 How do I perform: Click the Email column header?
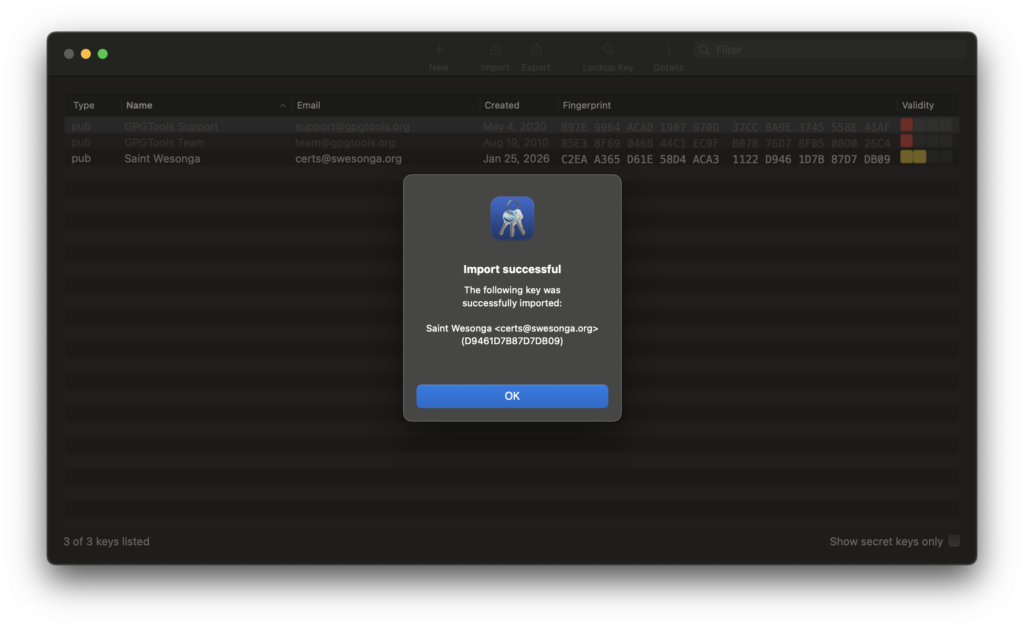coord(309,105)
